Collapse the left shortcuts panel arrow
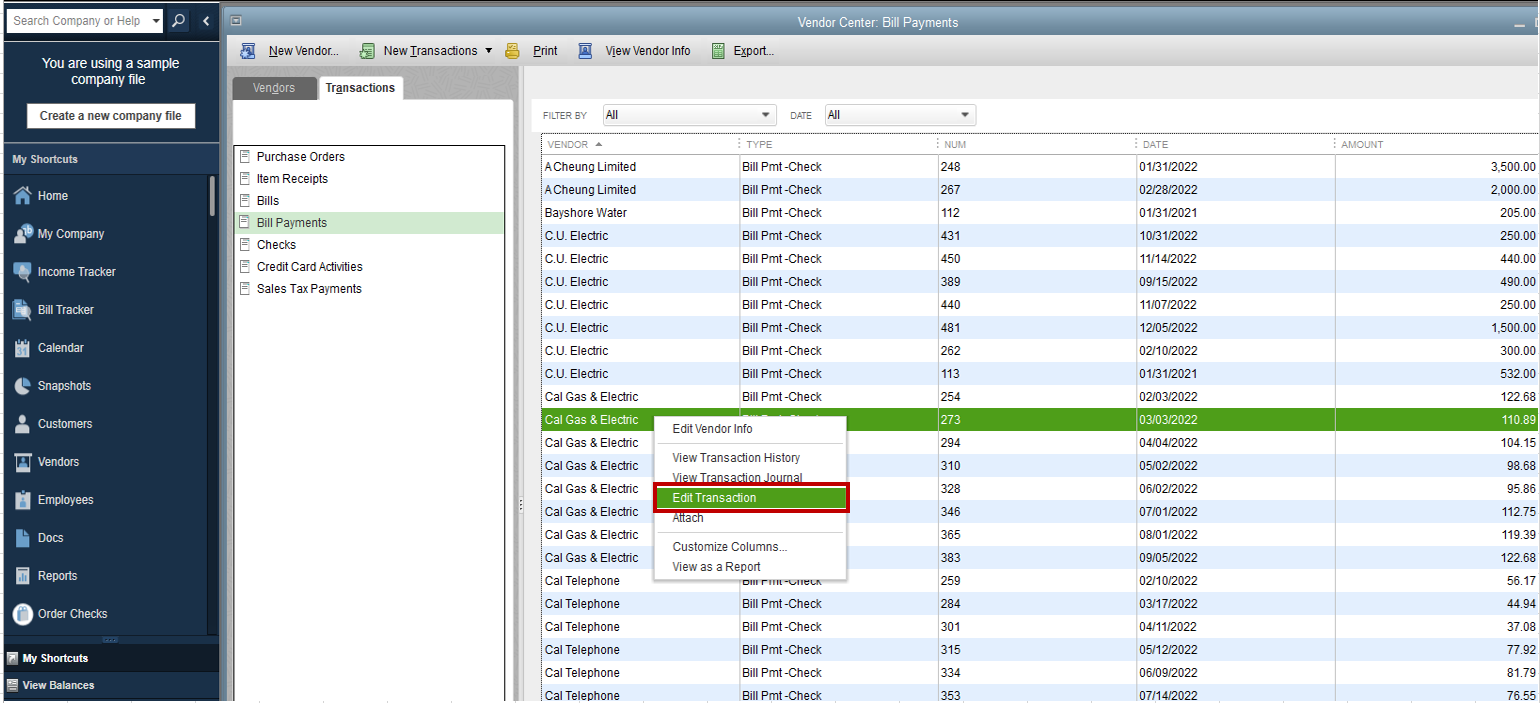This screenshot has height=703, width=1540. (x=206, y=20)
